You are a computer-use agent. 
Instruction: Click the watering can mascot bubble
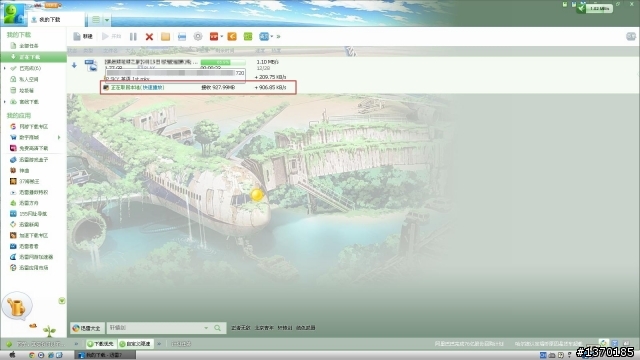(x=17, y=306)
